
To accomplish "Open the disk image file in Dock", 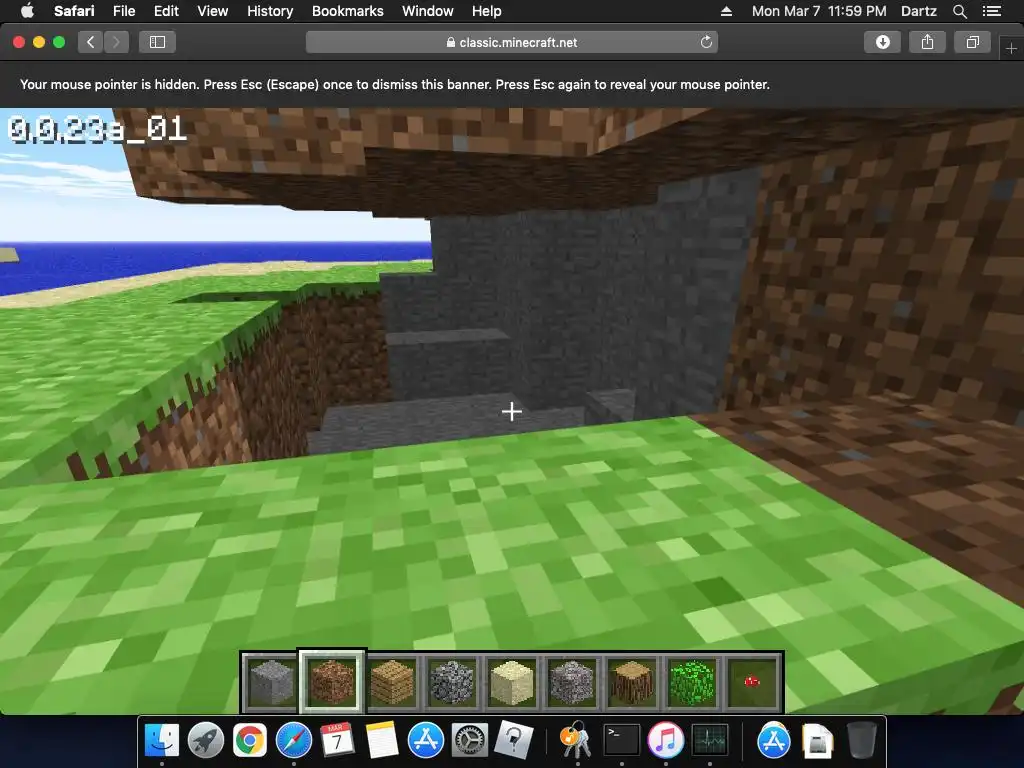I will [818, 742].
